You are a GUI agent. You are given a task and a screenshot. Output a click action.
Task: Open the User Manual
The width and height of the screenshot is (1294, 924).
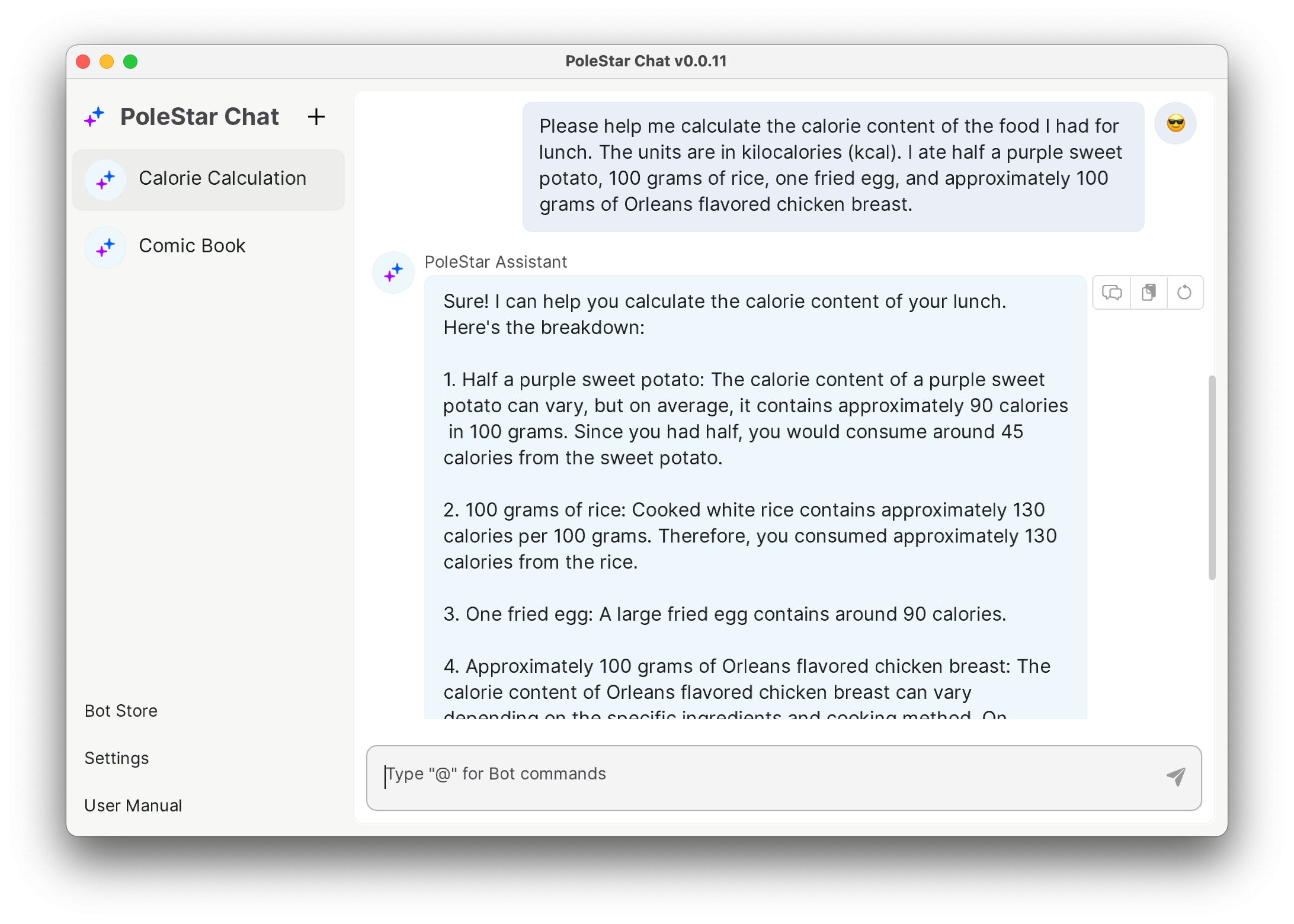point(133,806)
